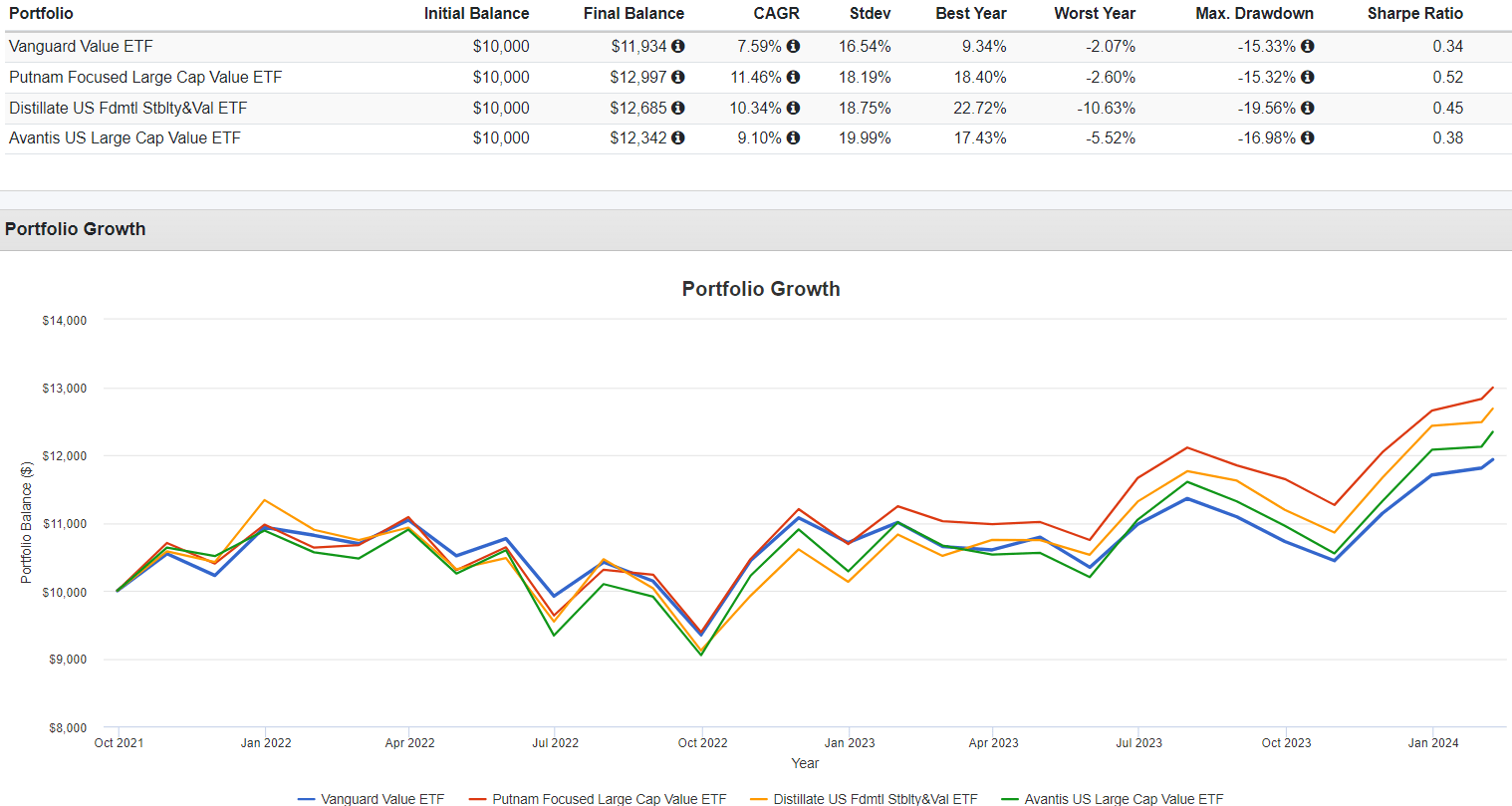
Task: Click info icon beside Distillate -19.56% drawdown
Action: click(x=1307, y=108)
